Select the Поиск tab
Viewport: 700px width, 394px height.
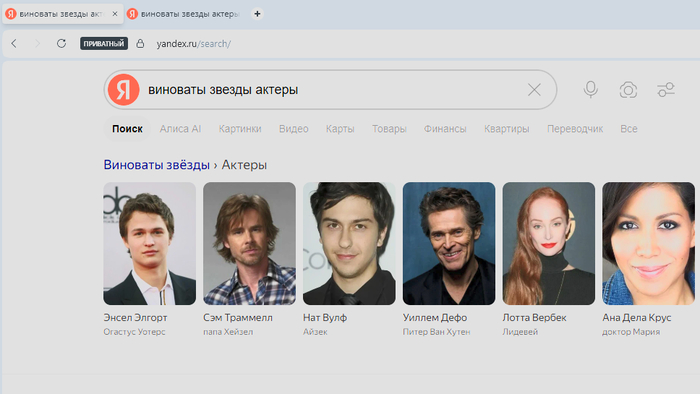pyautogui.click(x=127, y=129)
